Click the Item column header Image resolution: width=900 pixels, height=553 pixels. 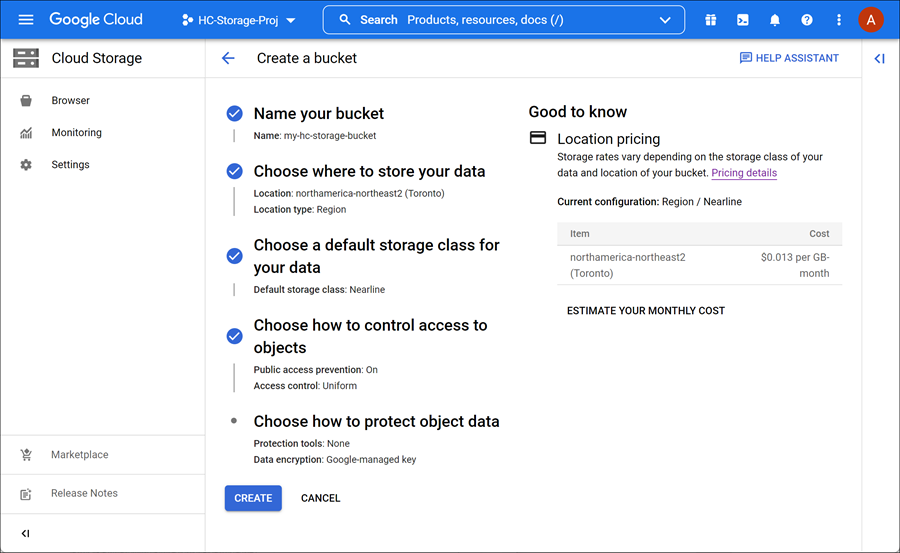[579, 234]
